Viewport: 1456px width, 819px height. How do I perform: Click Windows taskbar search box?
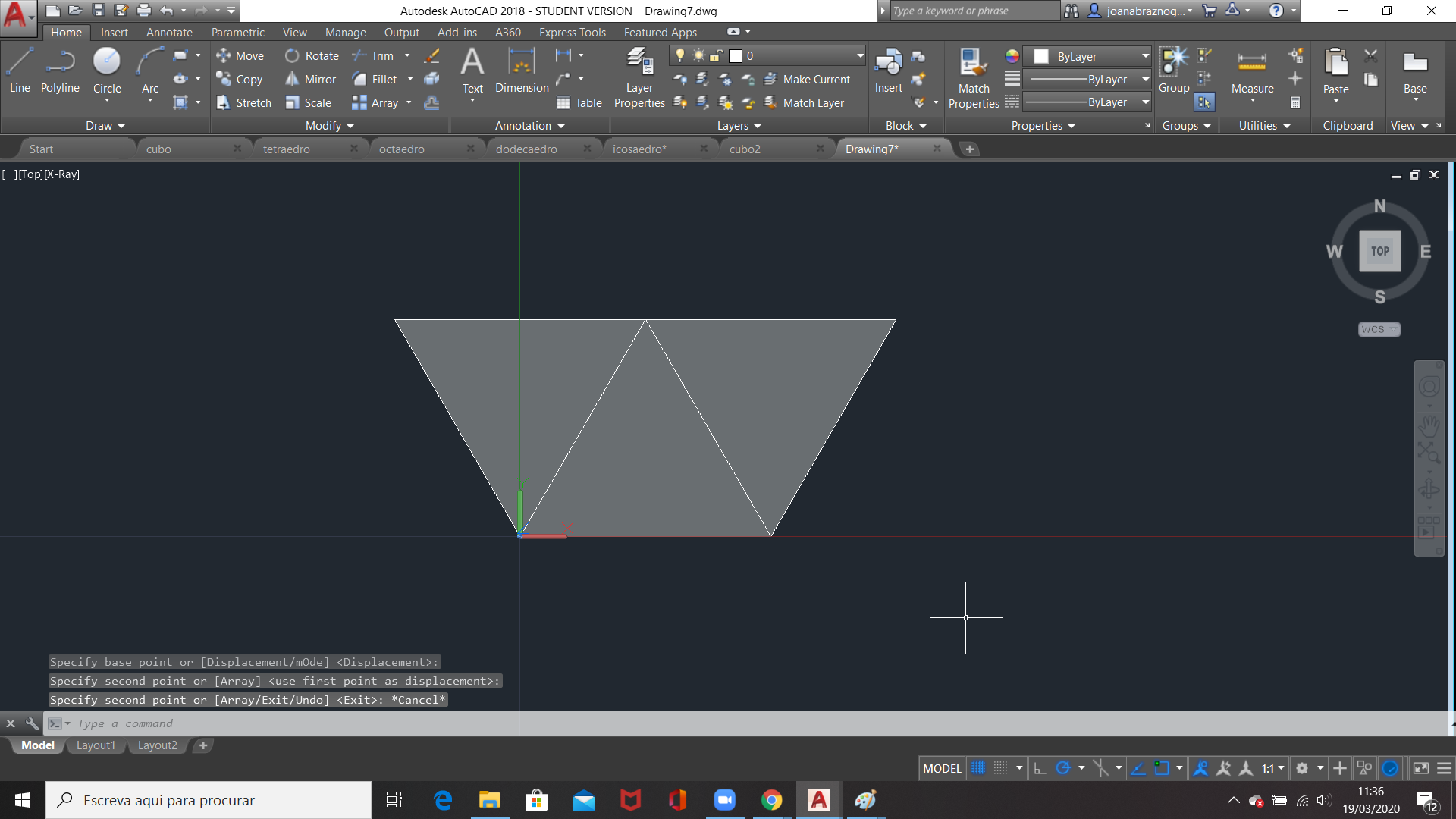209,800
